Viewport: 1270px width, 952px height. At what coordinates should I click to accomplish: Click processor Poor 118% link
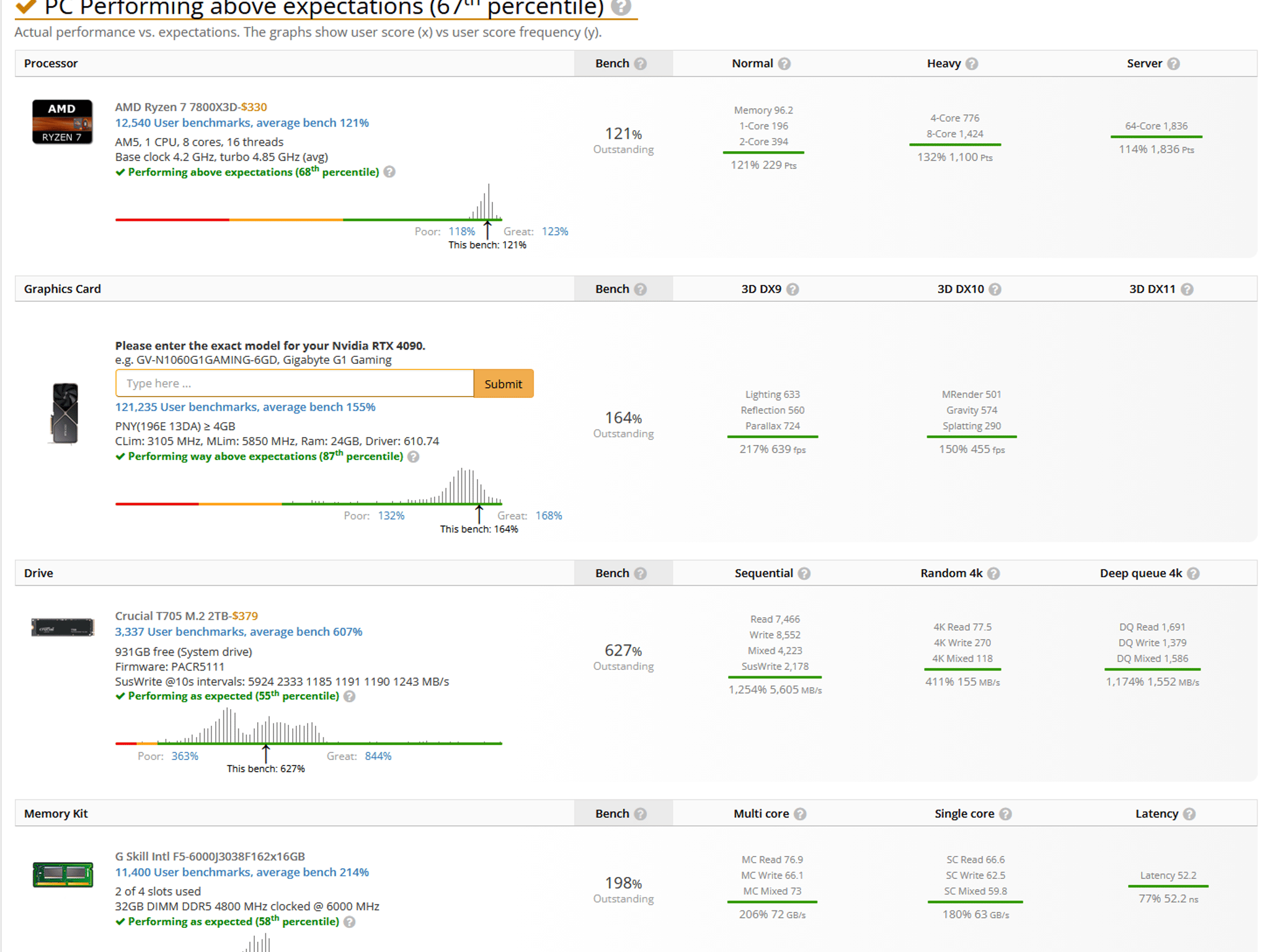(461, 232)
